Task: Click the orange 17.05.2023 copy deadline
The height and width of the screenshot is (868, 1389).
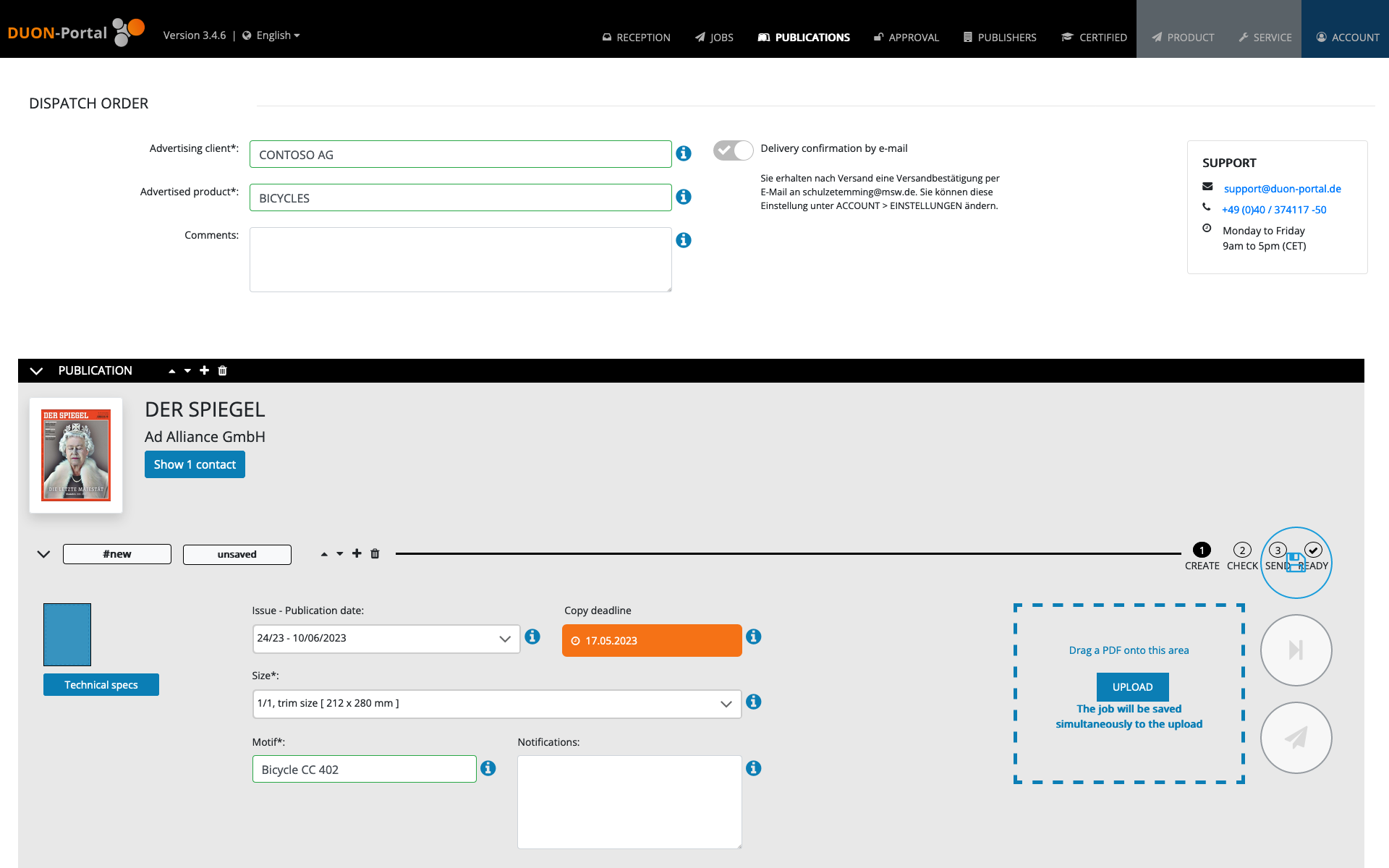Action: [652, 641]
